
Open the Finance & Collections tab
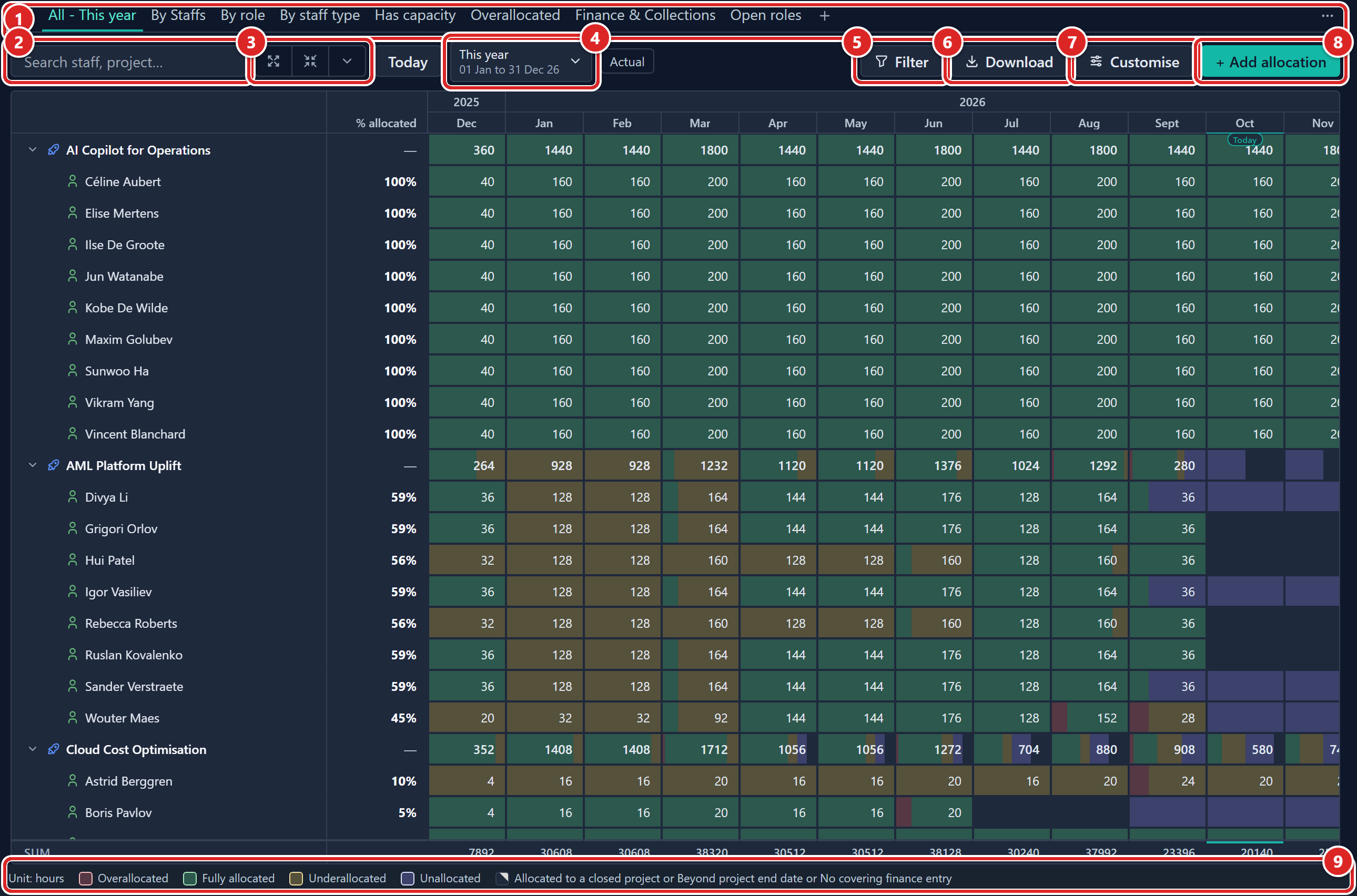pyautogui.click(x=645, y=15)
